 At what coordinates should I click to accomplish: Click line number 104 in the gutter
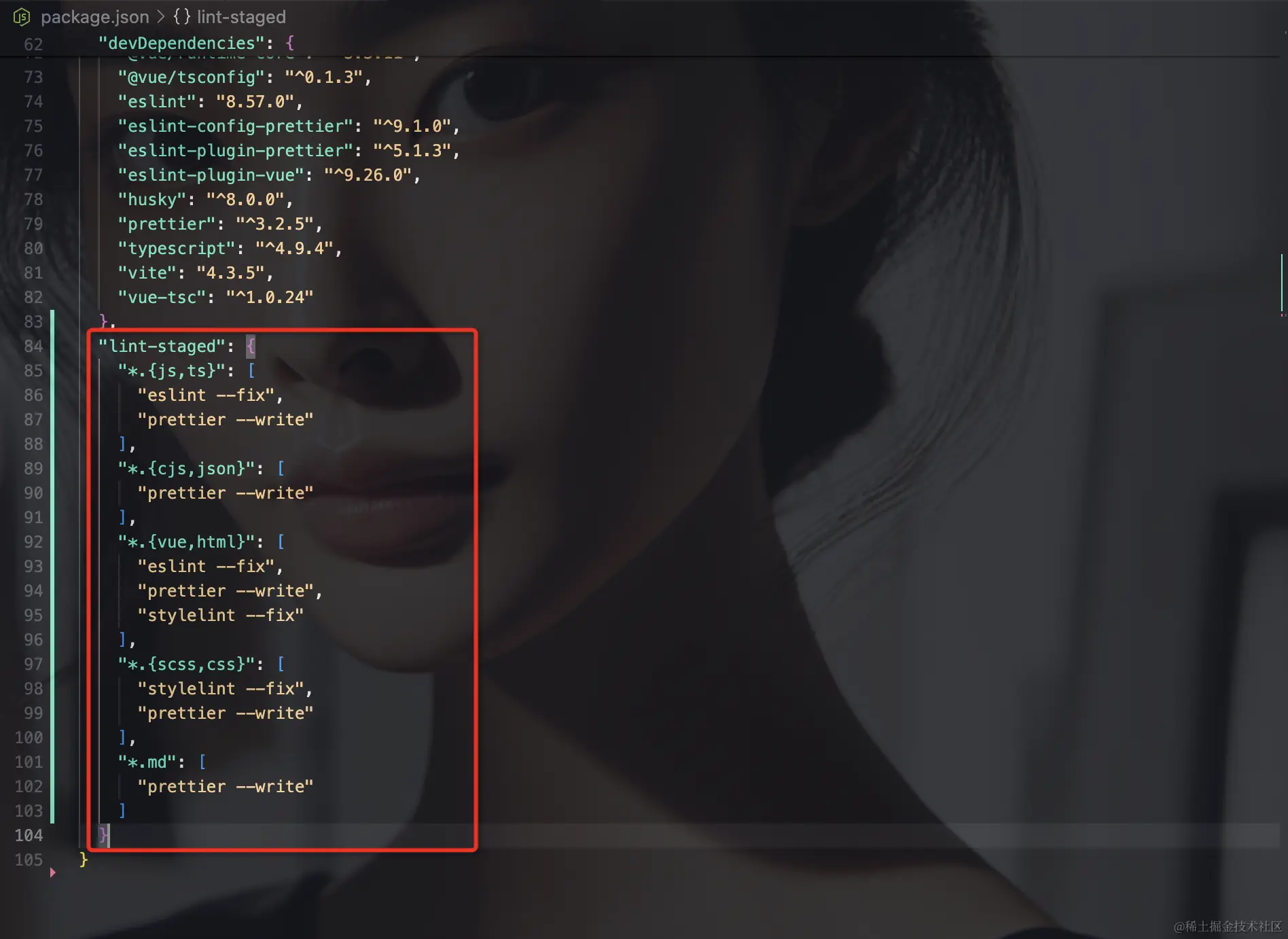click(29, 836)
